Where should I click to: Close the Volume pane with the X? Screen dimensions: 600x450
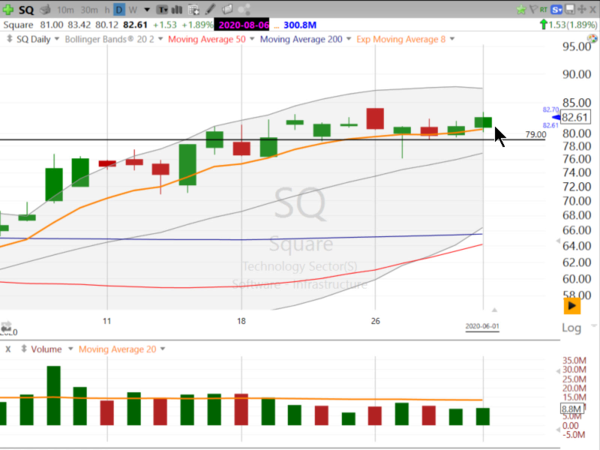pos(7,349)
